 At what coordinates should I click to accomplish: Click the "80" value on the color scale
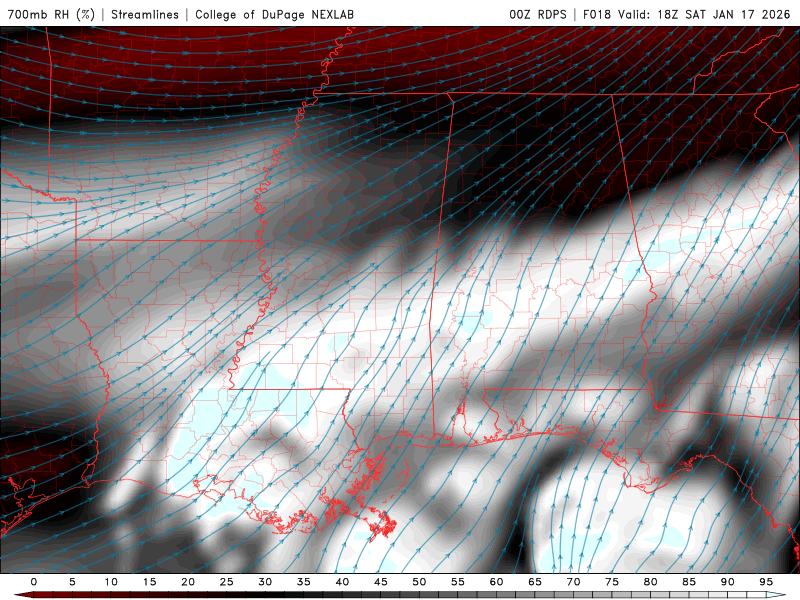tap(651, 582)
